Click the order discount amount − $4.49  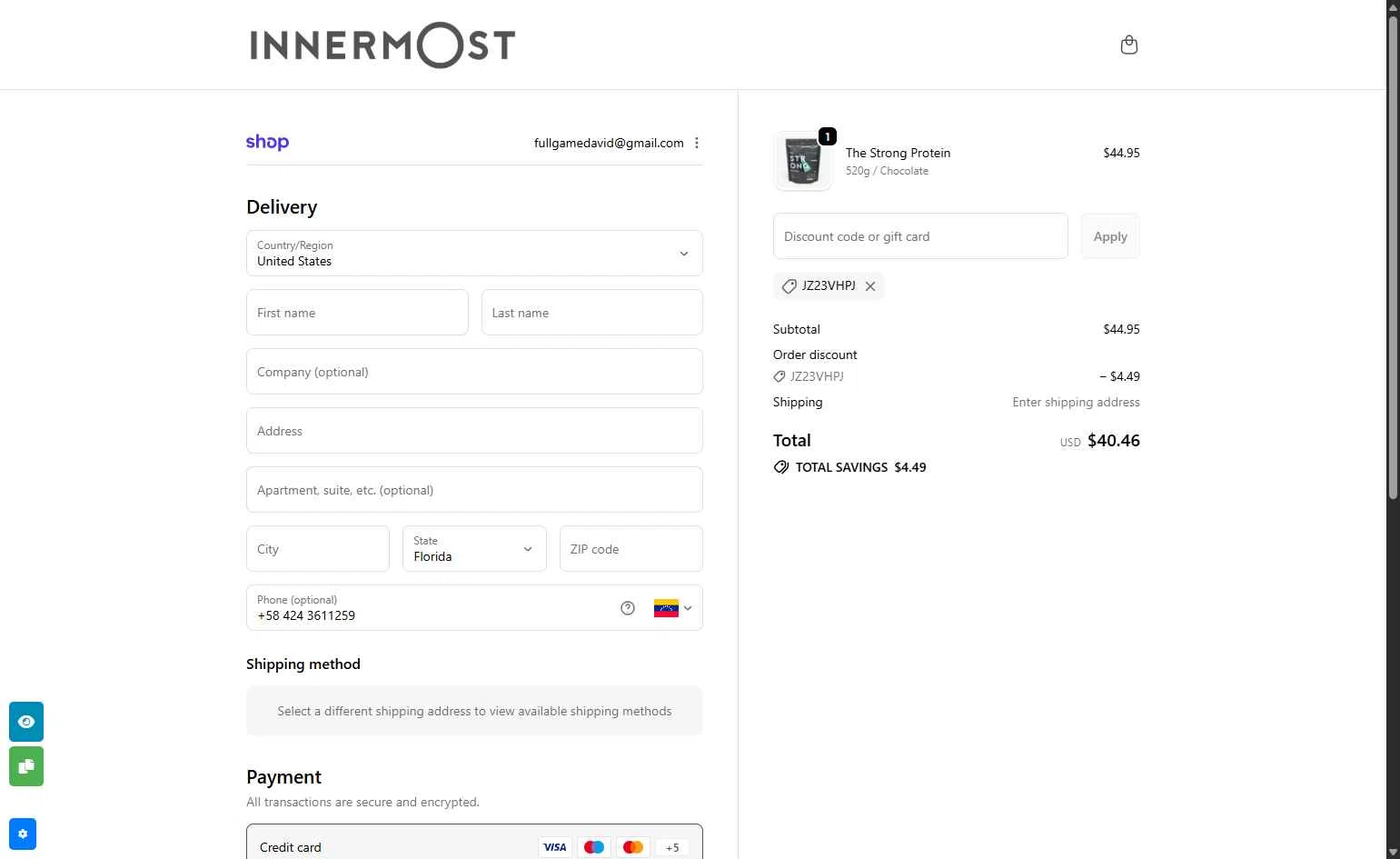click(1119, 376)
